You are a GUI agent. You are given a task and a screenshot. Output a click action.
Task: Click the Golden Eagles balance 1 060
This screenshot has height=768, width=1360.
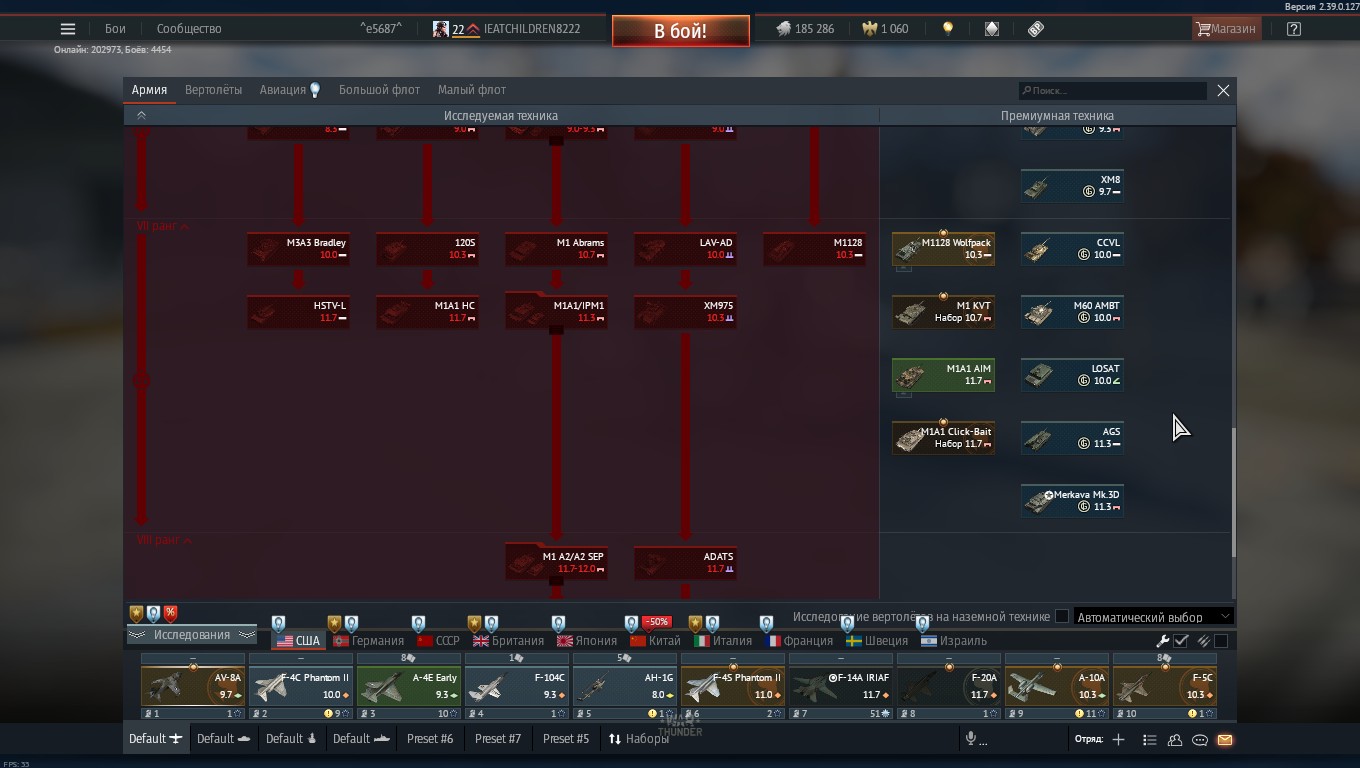(x=885, y=29)
